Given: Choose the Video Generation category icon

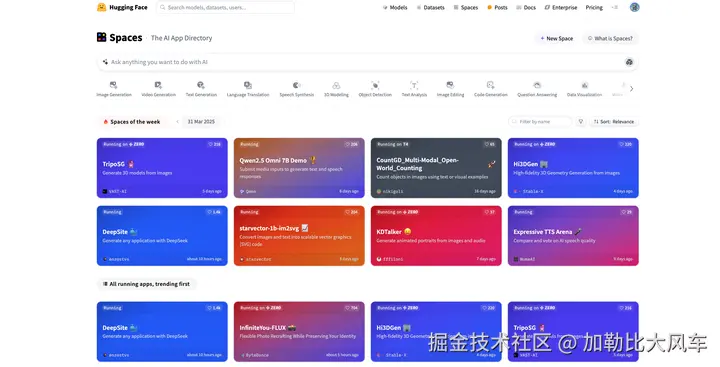Looking at the screenshot, I should click(158, 85).
